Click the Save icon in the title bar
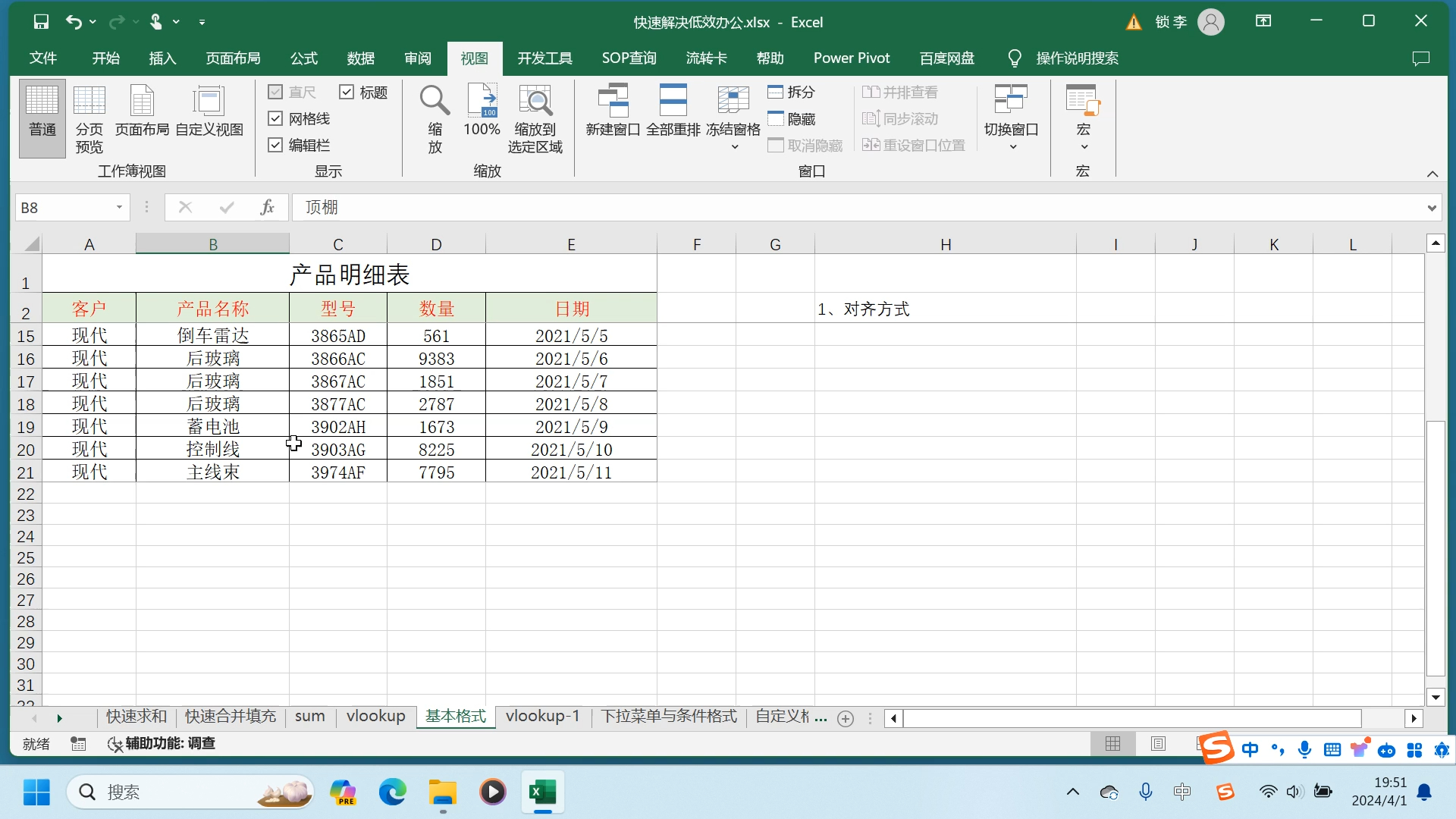Viewport: 1456px width, 819px height. point(41,22)
